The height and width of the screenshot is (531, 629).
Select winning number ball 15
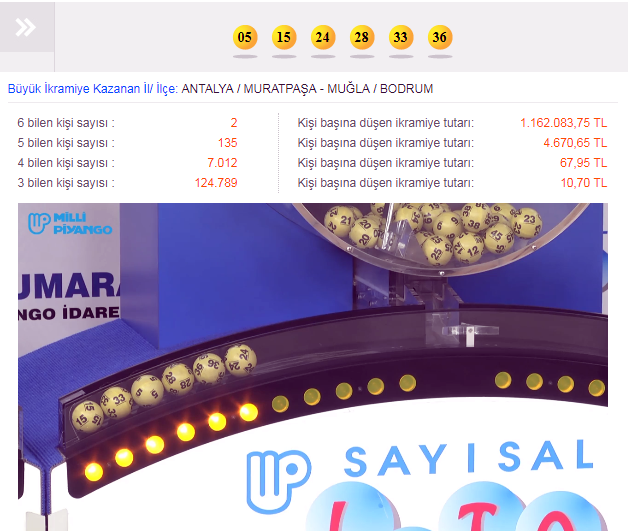(284, 37)
